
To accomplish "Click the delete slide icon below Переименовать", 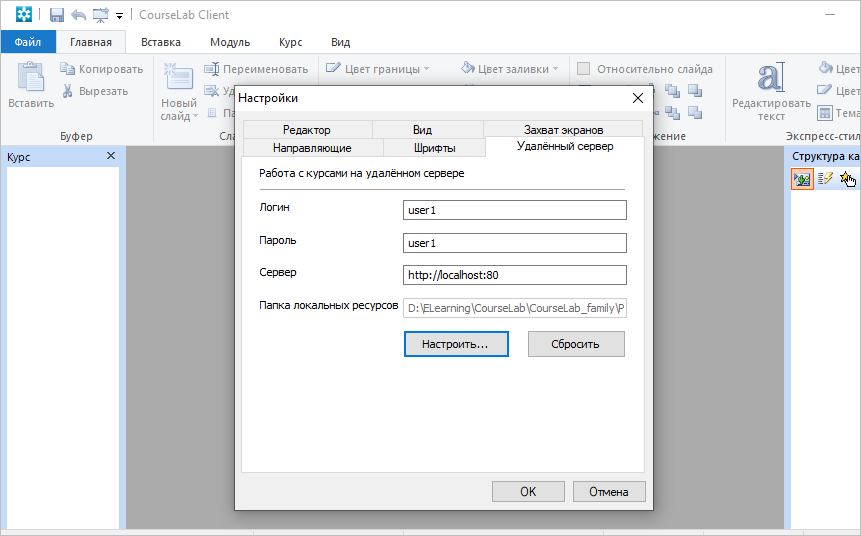I will (x=211, y=91).
